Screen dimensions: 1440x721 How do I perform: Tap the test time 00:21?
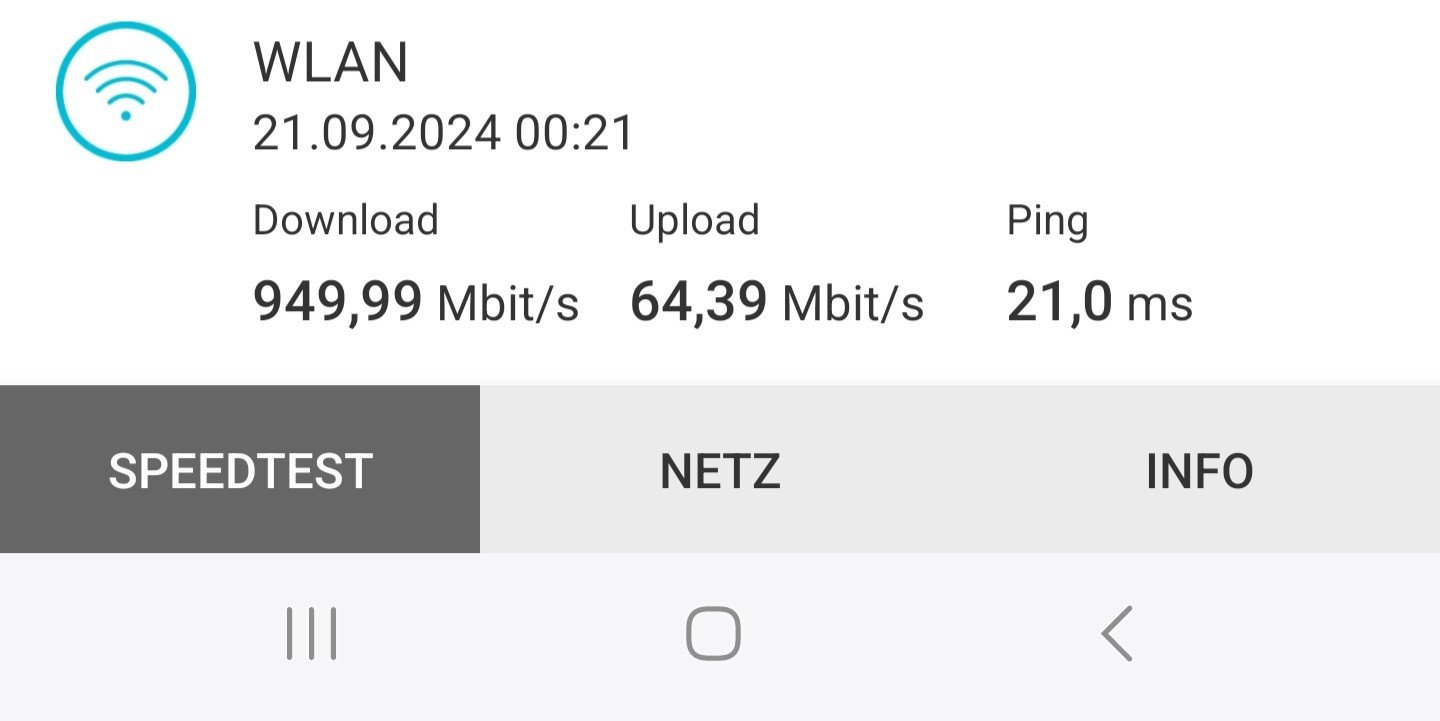pyautogui.click(x=574, y=134)
